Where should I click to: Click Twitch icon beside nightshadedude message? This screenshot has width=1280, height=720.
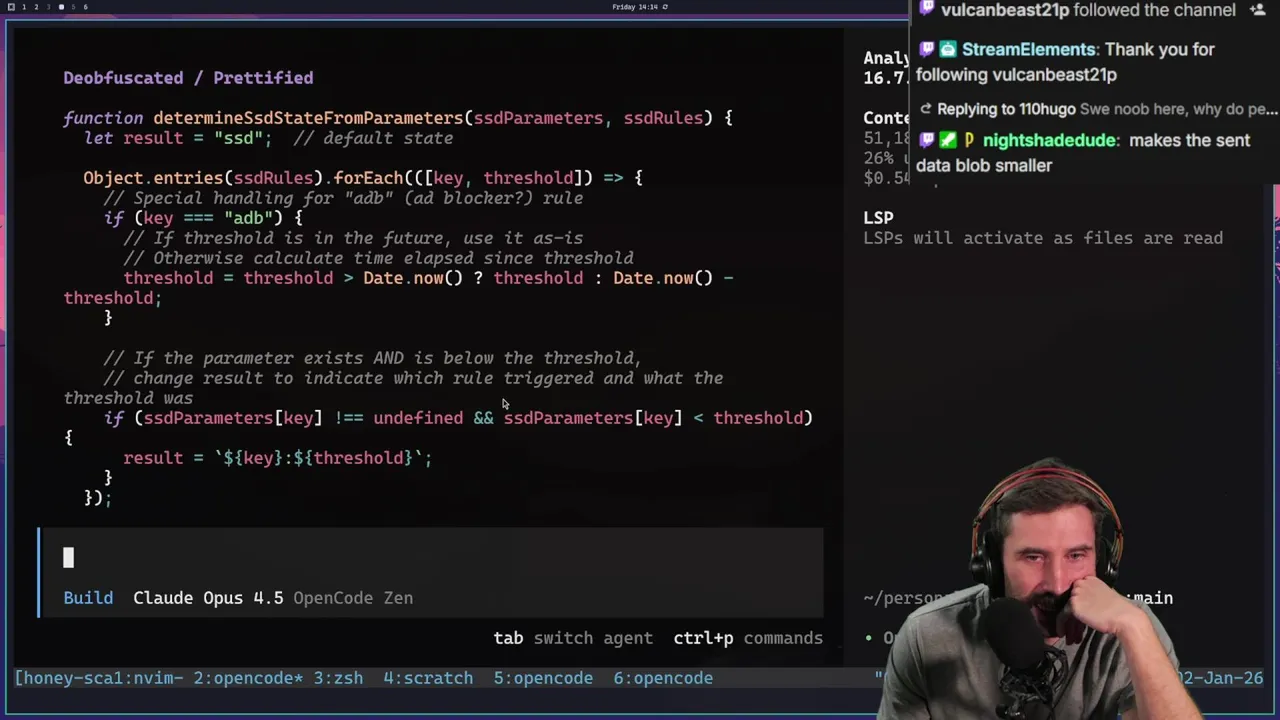tap(926, 140)
